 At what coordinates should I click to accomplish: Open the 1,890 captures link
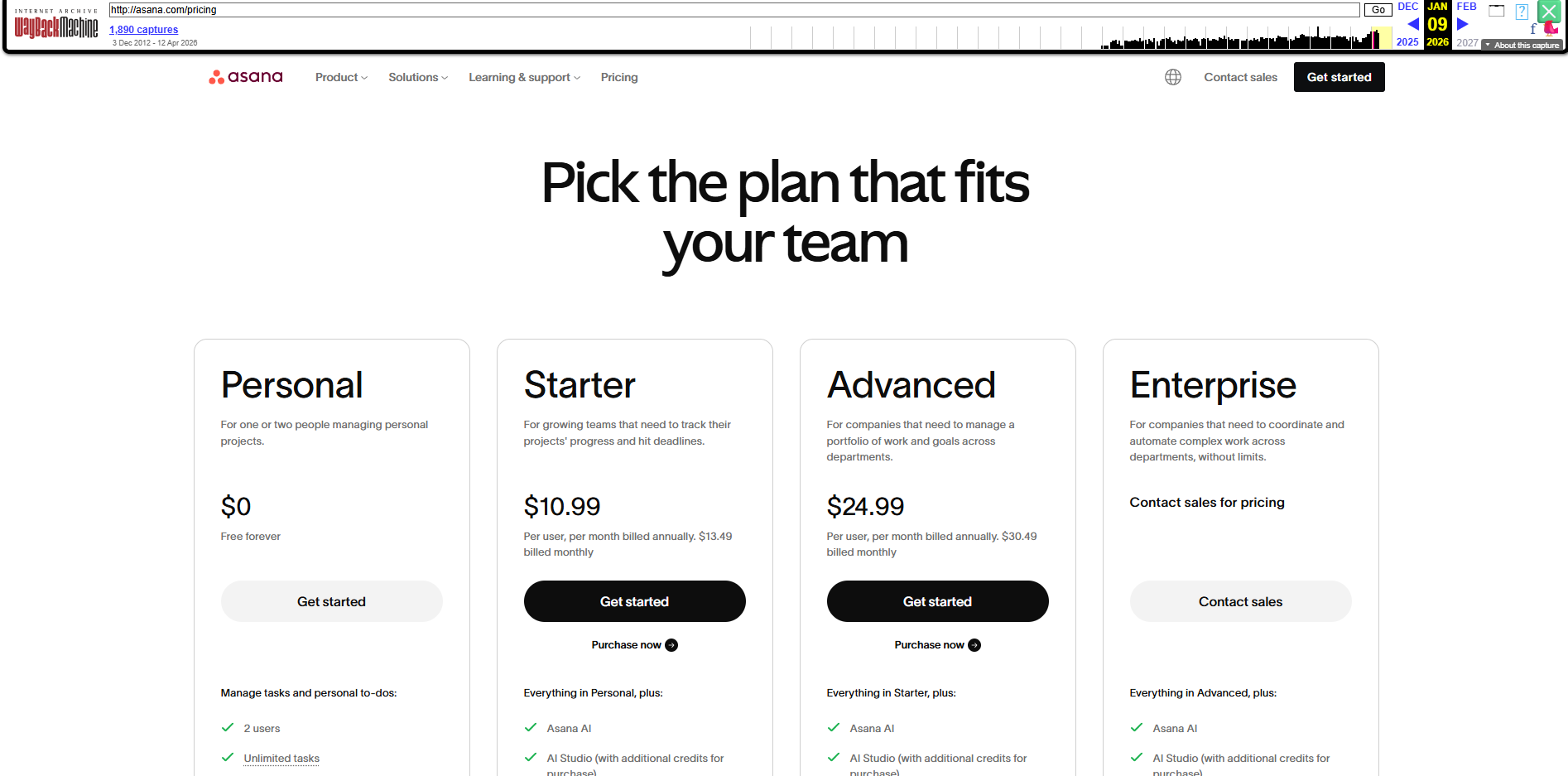(x=142, y=29)
